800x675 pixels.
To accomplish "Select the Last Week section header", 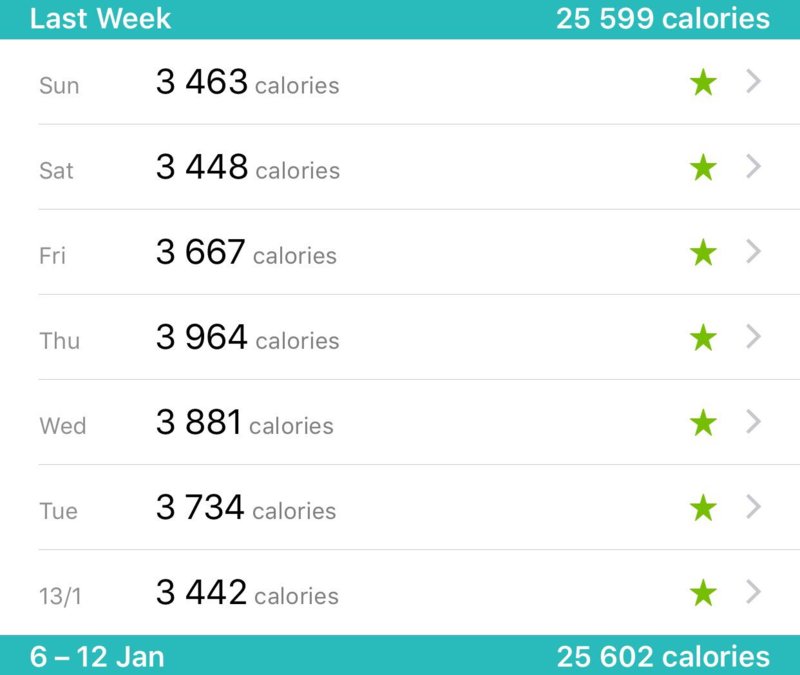I will (400, 19).
